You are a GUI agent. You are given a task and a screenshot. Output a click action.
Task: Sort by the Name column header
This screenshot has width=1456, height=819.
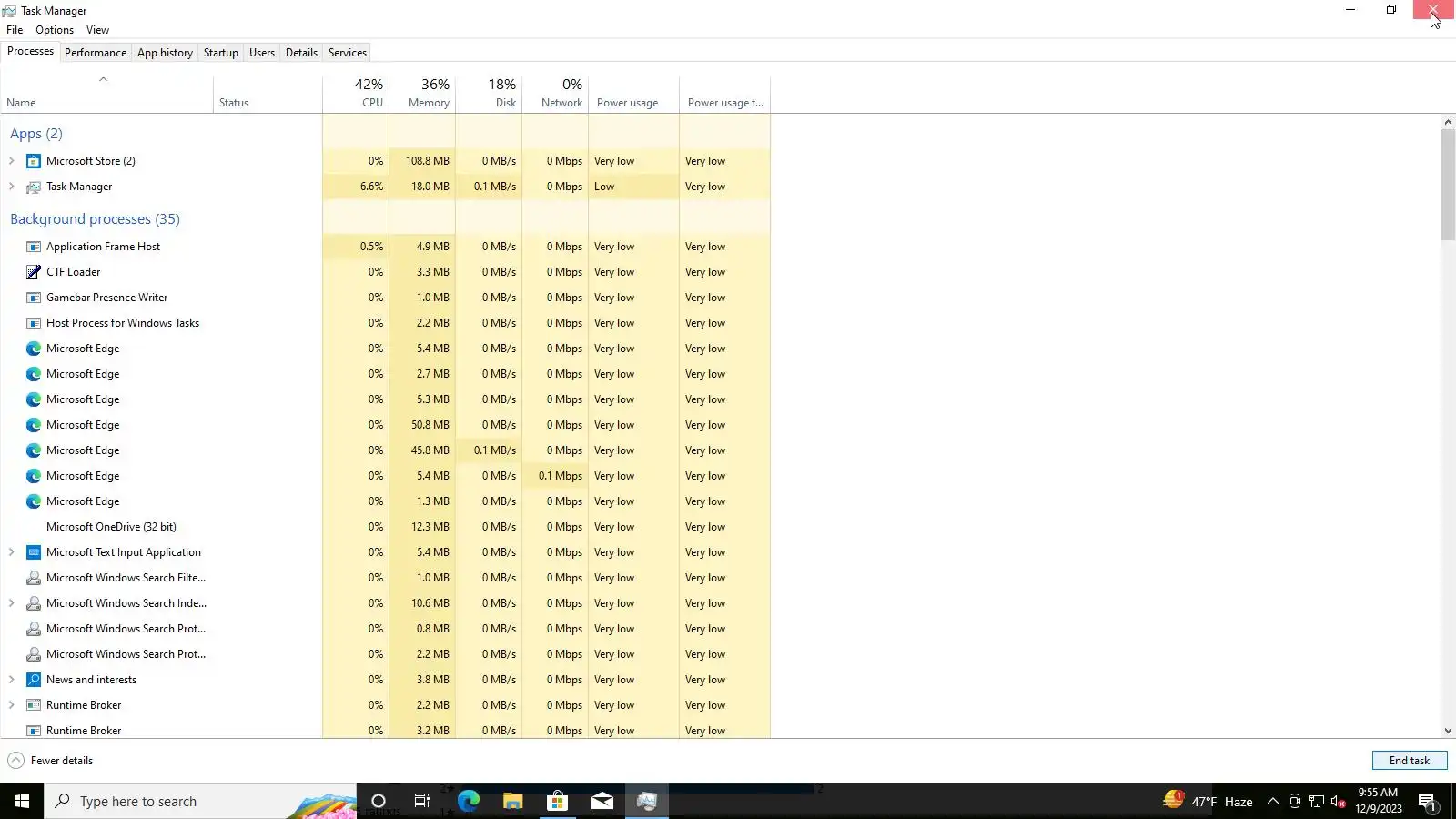[x=106, y=93]
